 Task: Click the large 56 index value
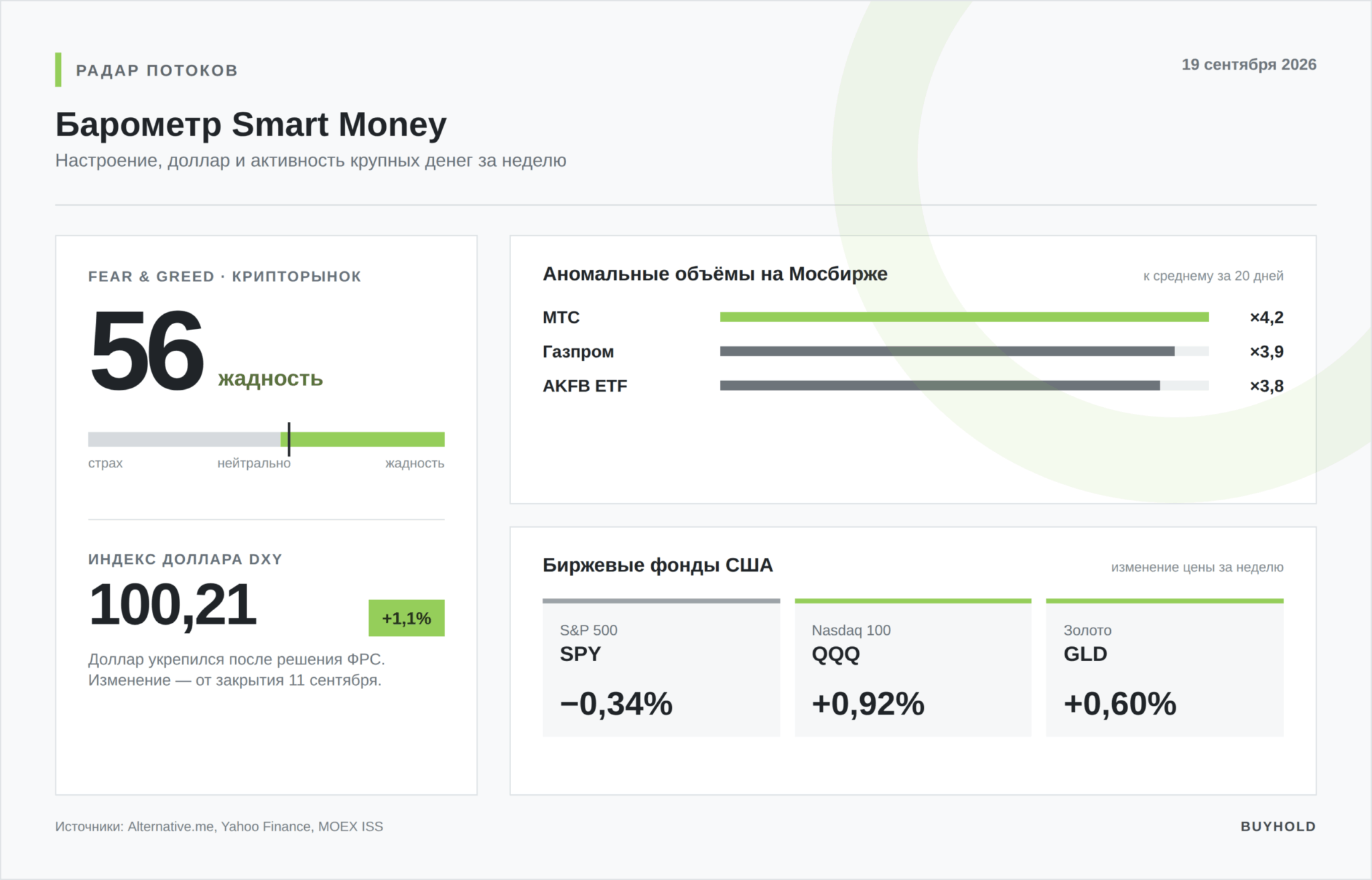(146, 351)
